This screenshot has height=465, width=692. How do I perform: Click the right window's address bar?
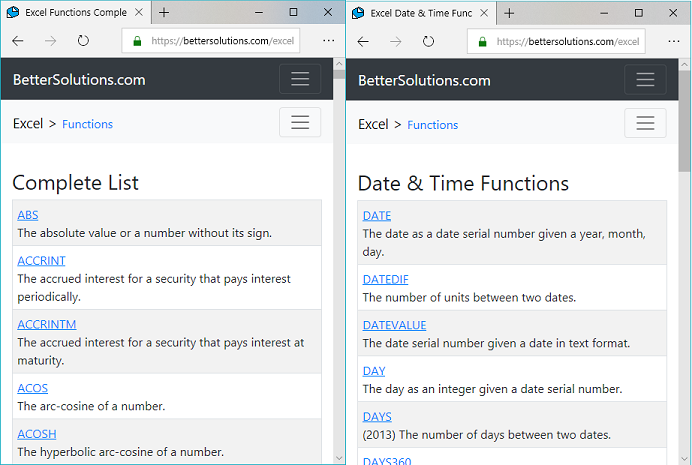click(556, 42)
